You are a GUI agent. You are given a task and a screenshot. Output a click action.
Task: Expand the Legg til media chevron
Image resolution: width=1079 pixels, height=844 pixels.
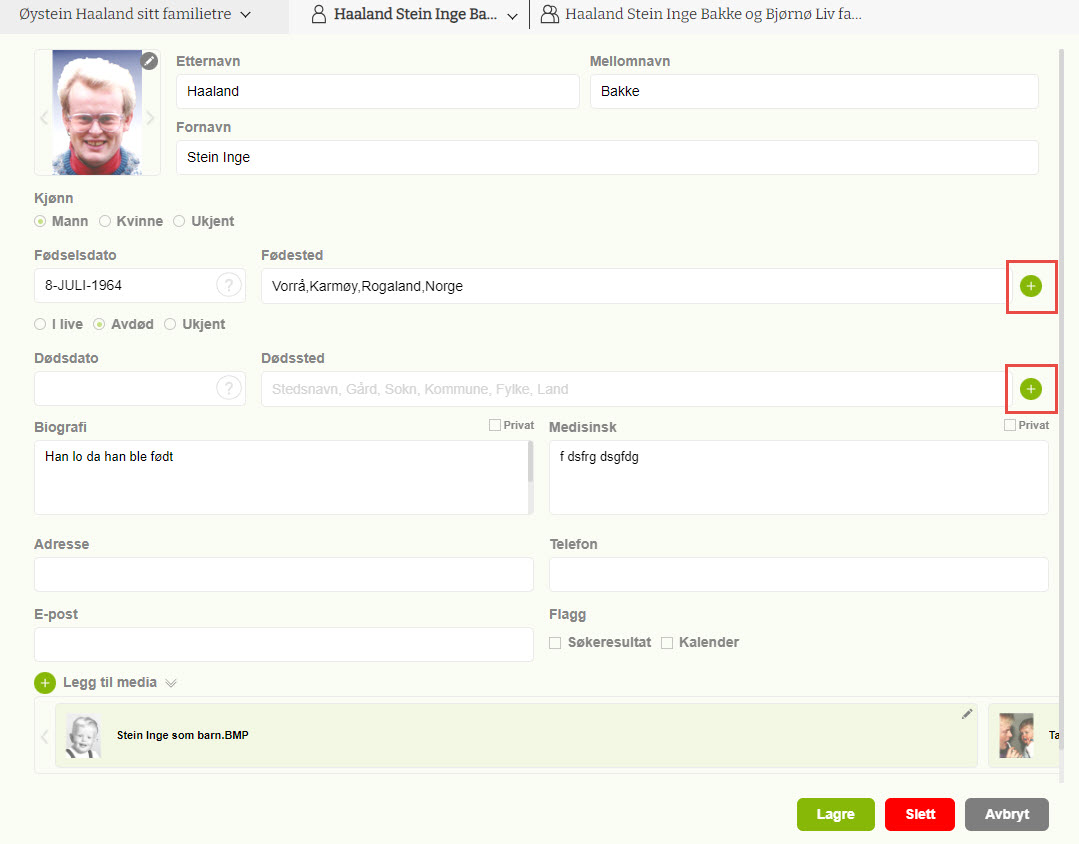pyautogui.click(x=171, y=683)
